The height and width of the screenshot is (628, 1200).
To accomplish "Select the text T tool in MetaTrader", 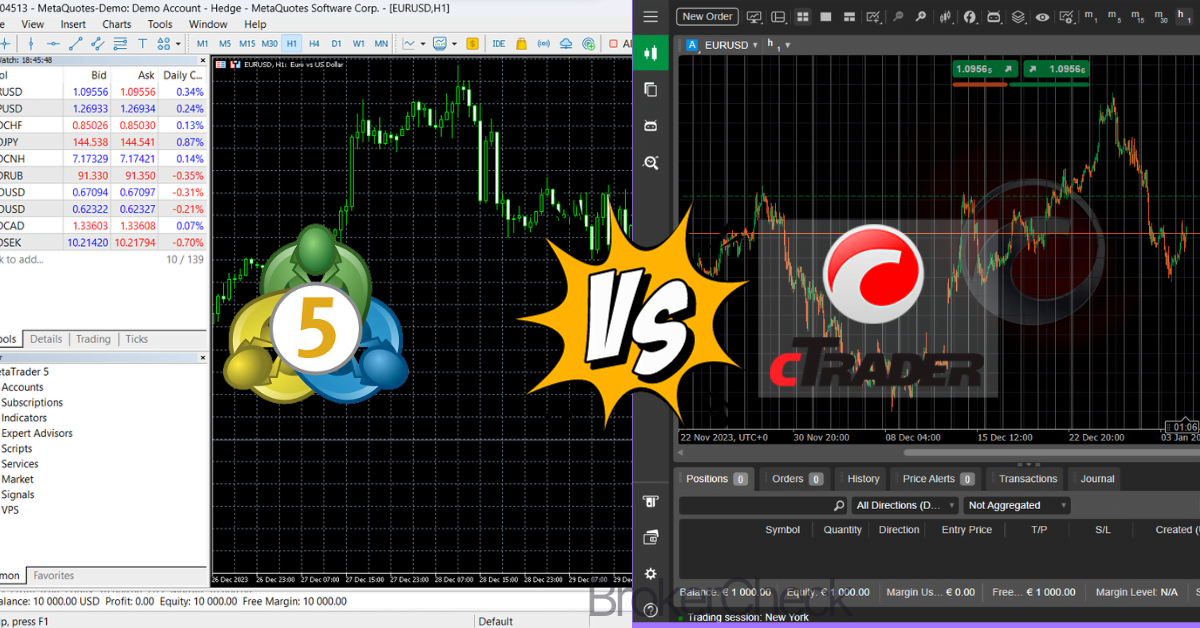I will coord(142,44).
